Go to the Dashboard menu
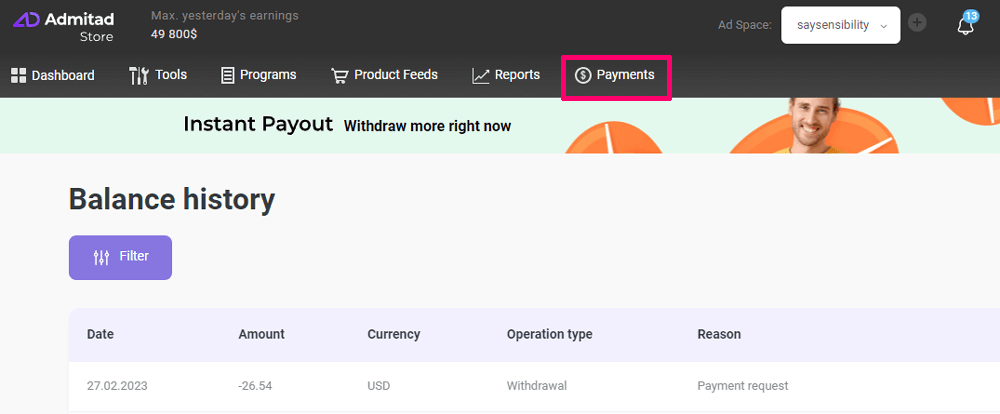1000x414 pixels. pos(53,75)
